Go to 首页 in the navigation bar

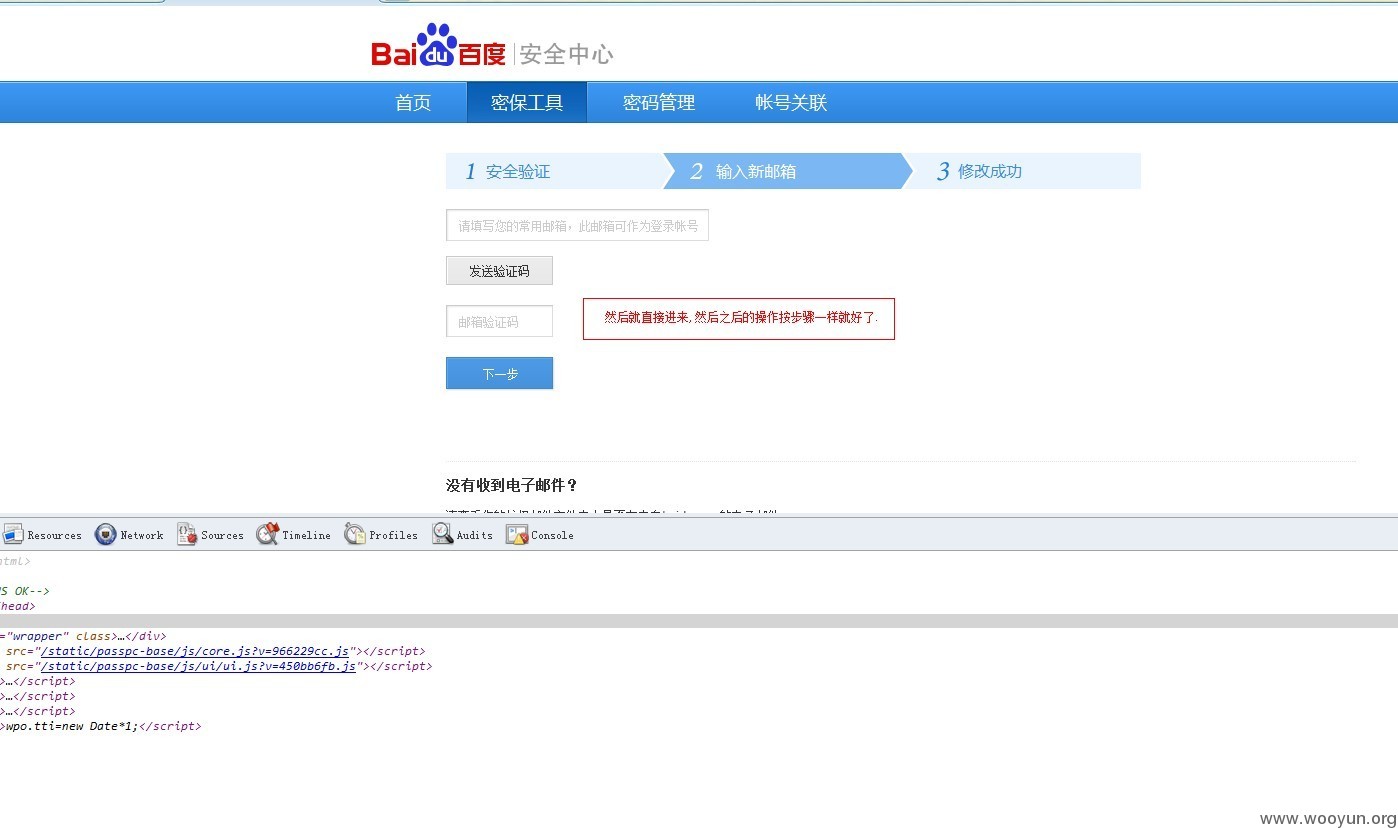click(x=413, y=102)
